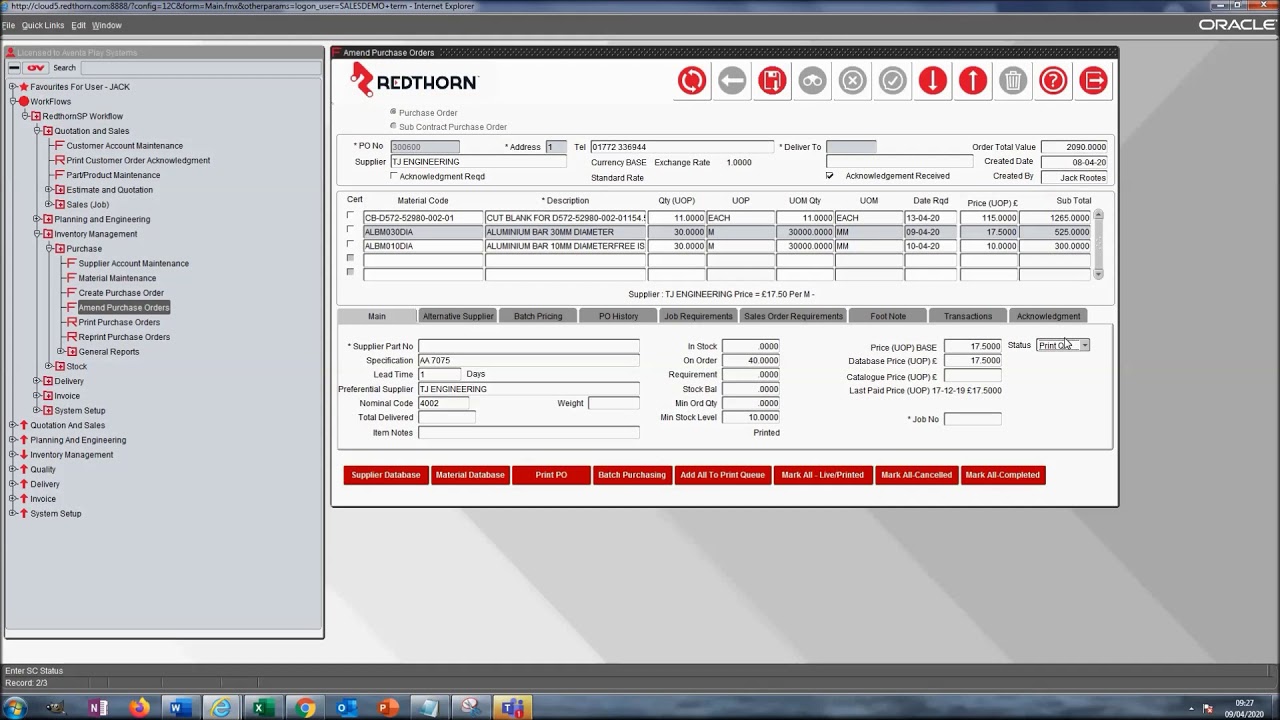Viewport: 1280px width, 720px height.
Task: Click the grey back arrow toolbar icon
Action: point(732,81)
